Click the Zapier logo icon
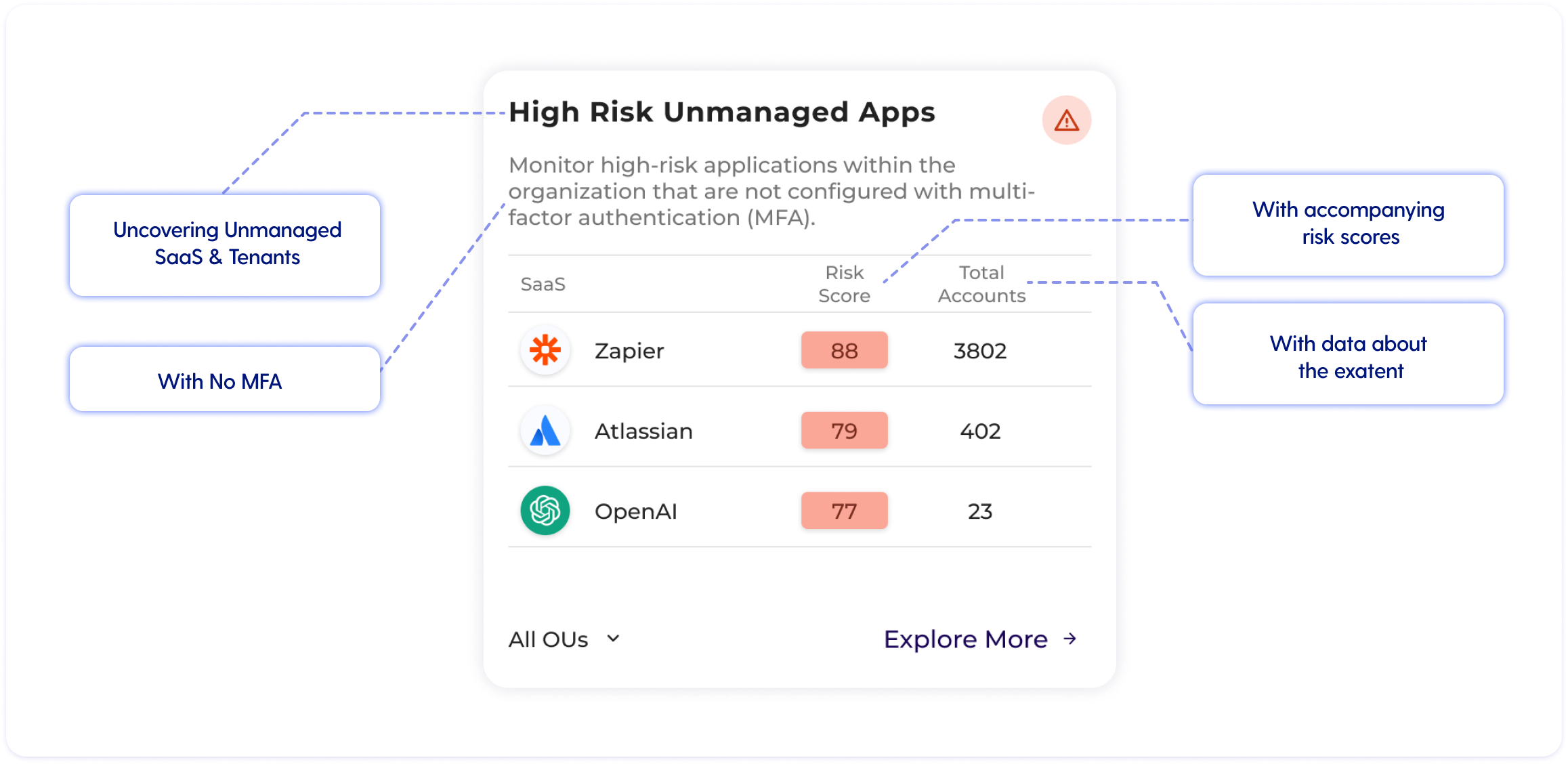The image size is (1568, 764). pyautogui.click(x=545, y=350)
